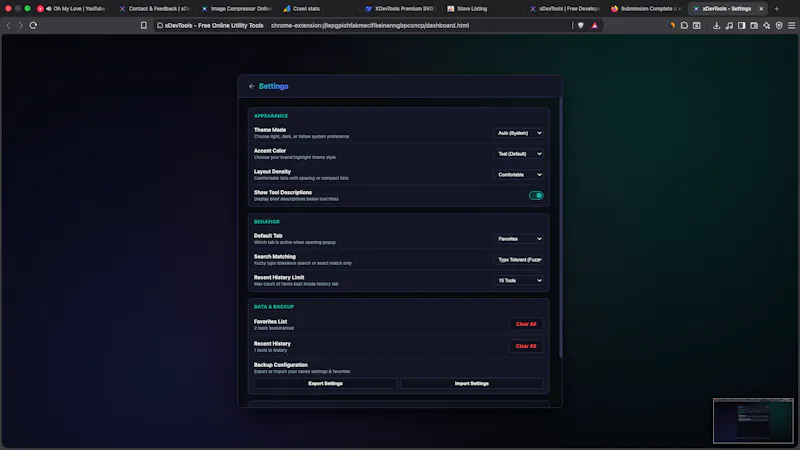Open the Leo AI sparkle icon
This screenshot has height=450, width=800.
pos(766,25)
